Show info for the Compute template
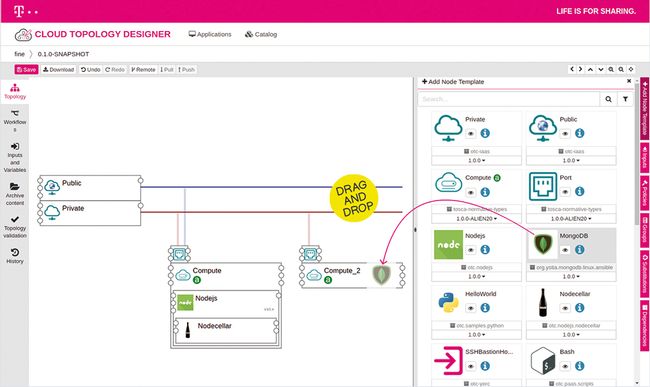Screen dimensions: 650x387 tap(485, 192)
